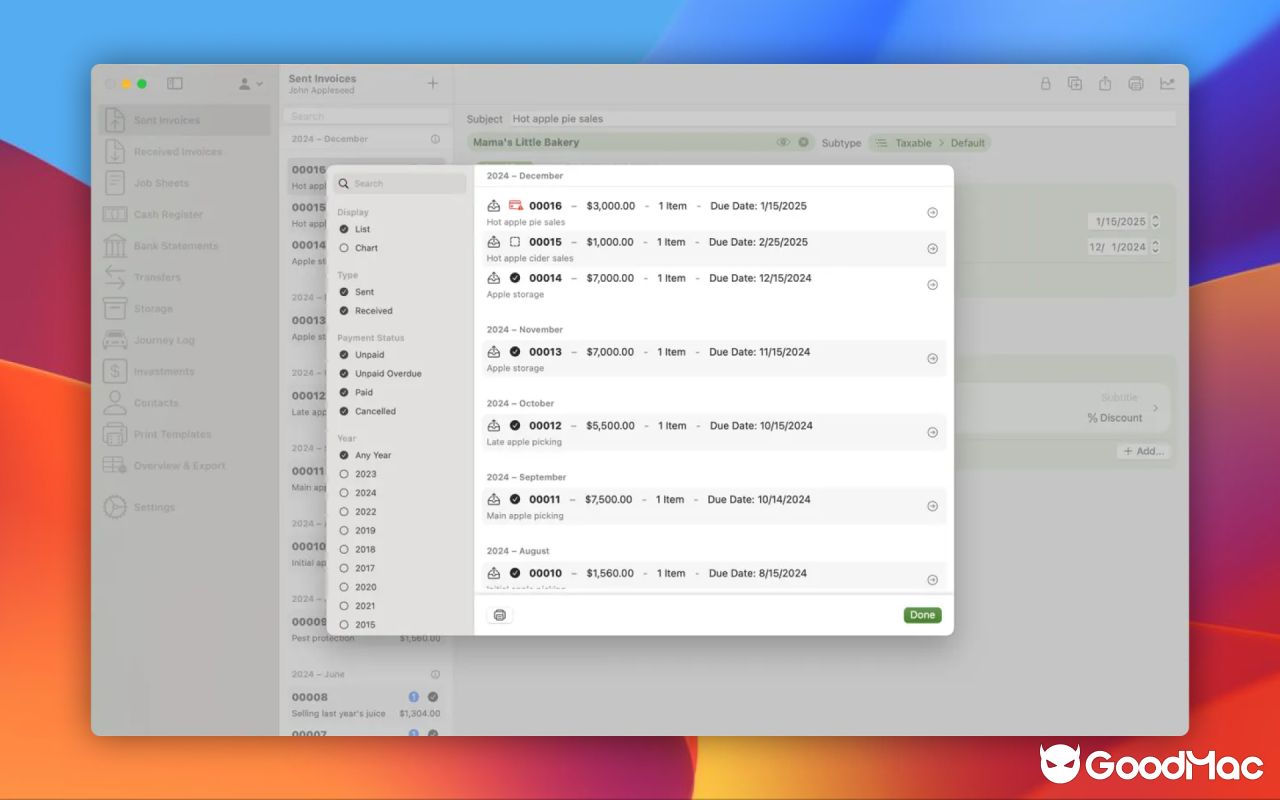Open the Cash Register section
The width and height of the screenshot is (1280, 800).
click(164, 214)
